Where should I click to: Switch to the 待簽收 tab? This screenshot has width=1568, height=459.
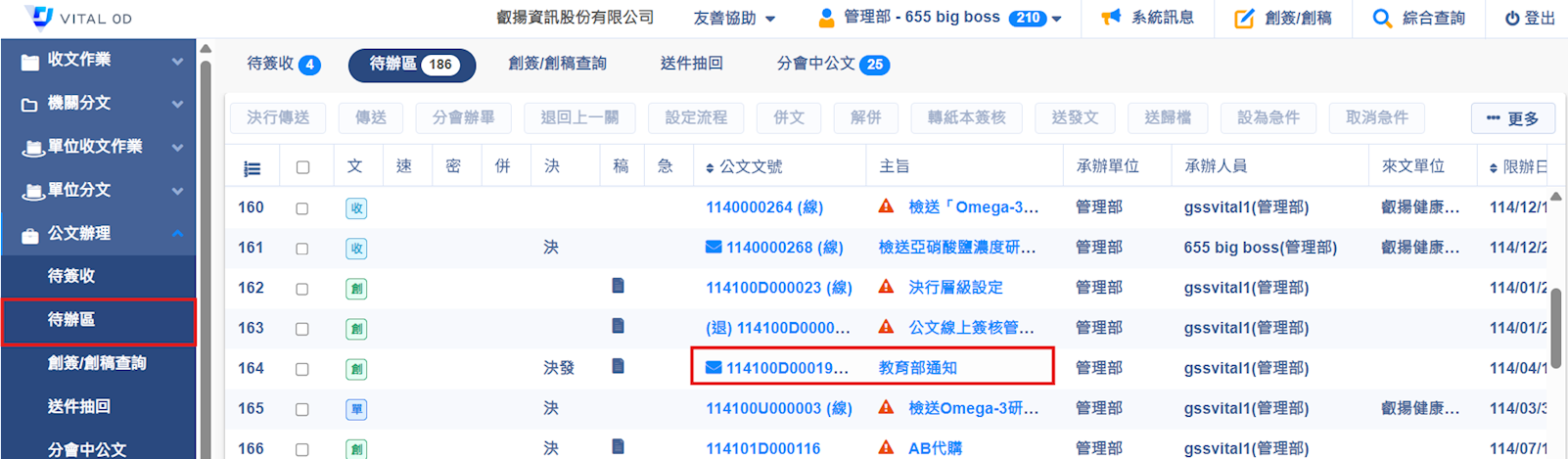[283, 65]
